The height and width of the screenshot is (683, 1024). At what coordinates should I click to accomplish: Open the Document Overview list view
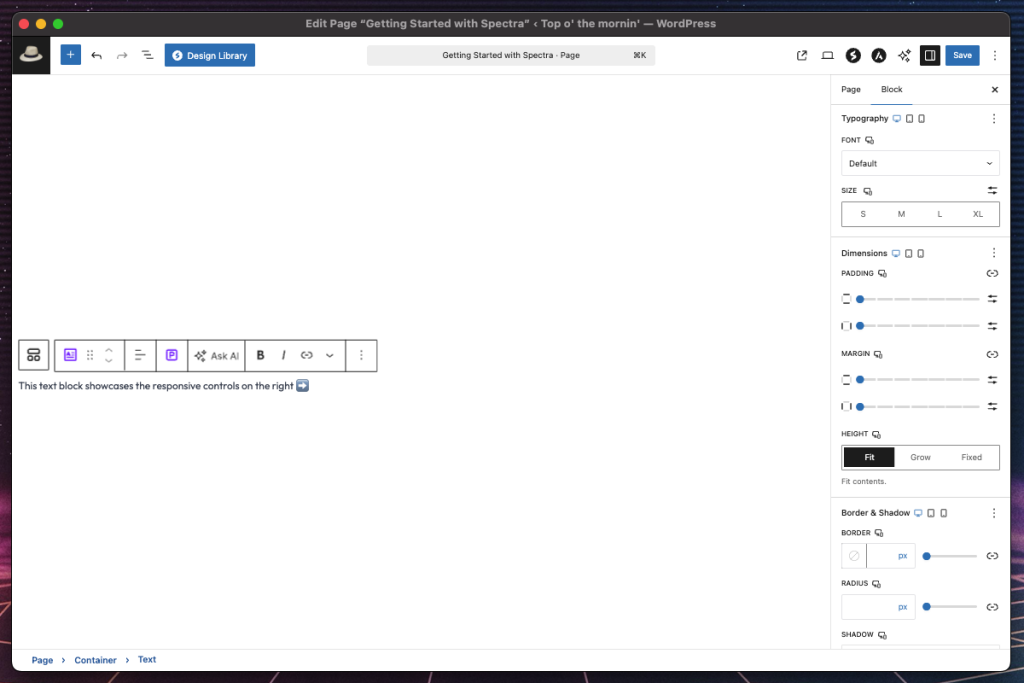click(147, 55)
